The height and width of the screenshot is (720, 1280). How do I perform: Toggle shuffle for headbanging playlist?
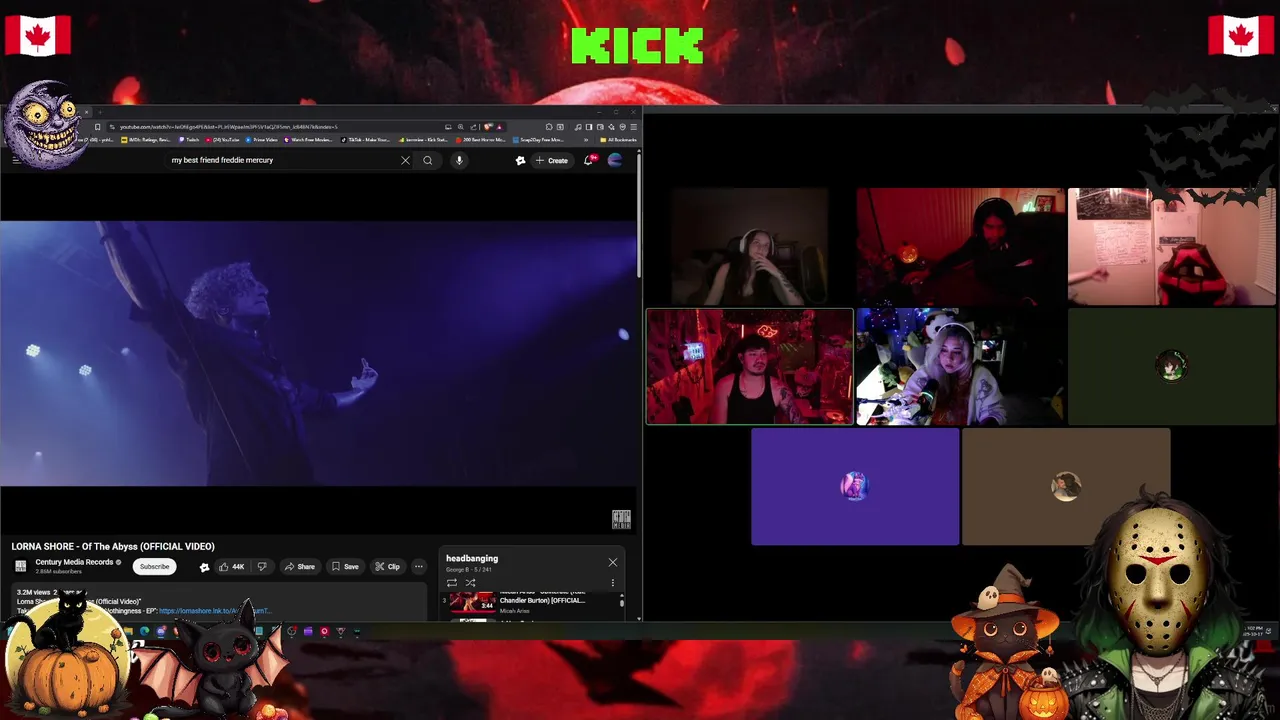pyautogui.click(x=470, y=583)
